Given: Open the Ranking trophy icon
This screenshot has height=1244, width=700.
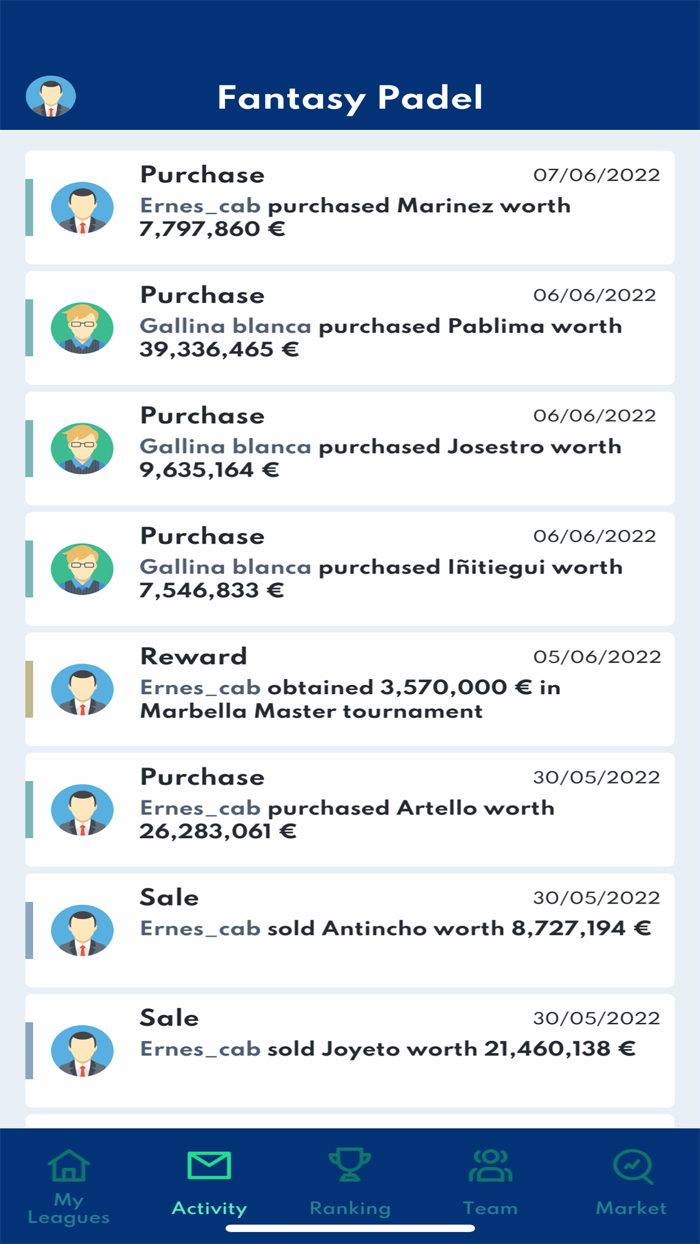Looking at the screenshot, I should pyautogui.click(x=350, y=1166).
